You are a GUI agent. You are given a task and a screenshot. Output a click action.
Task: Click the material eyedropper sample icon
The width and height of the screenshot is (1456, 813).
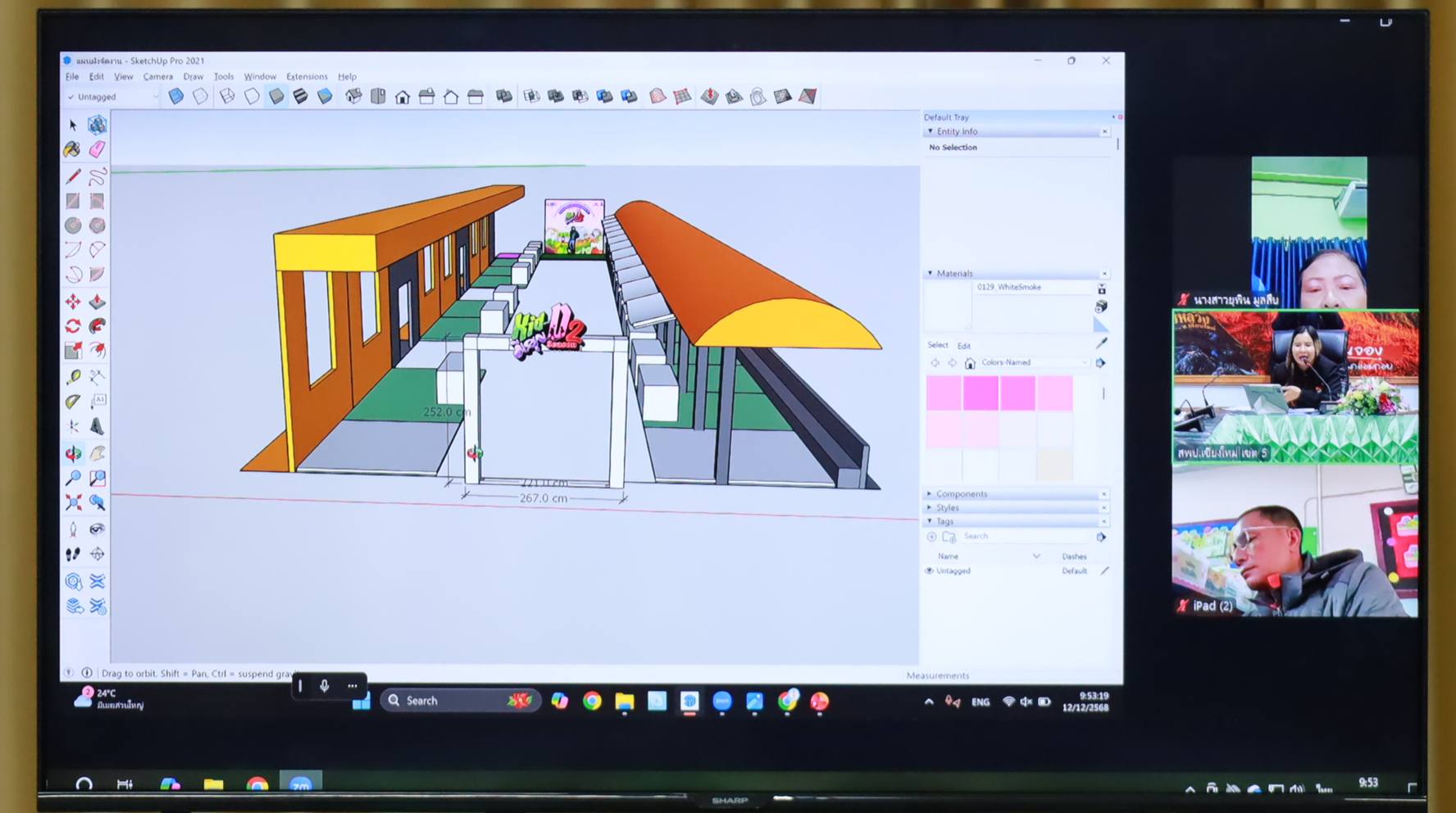[x=1101, y=343]
